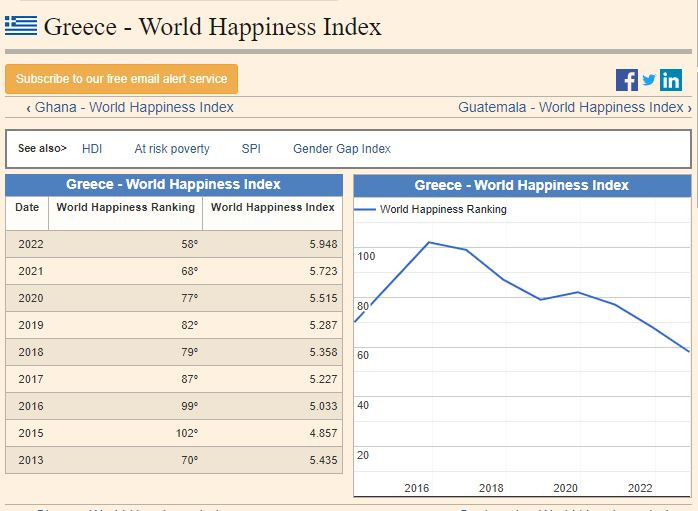Click the World Happiness Index column header

272,208
